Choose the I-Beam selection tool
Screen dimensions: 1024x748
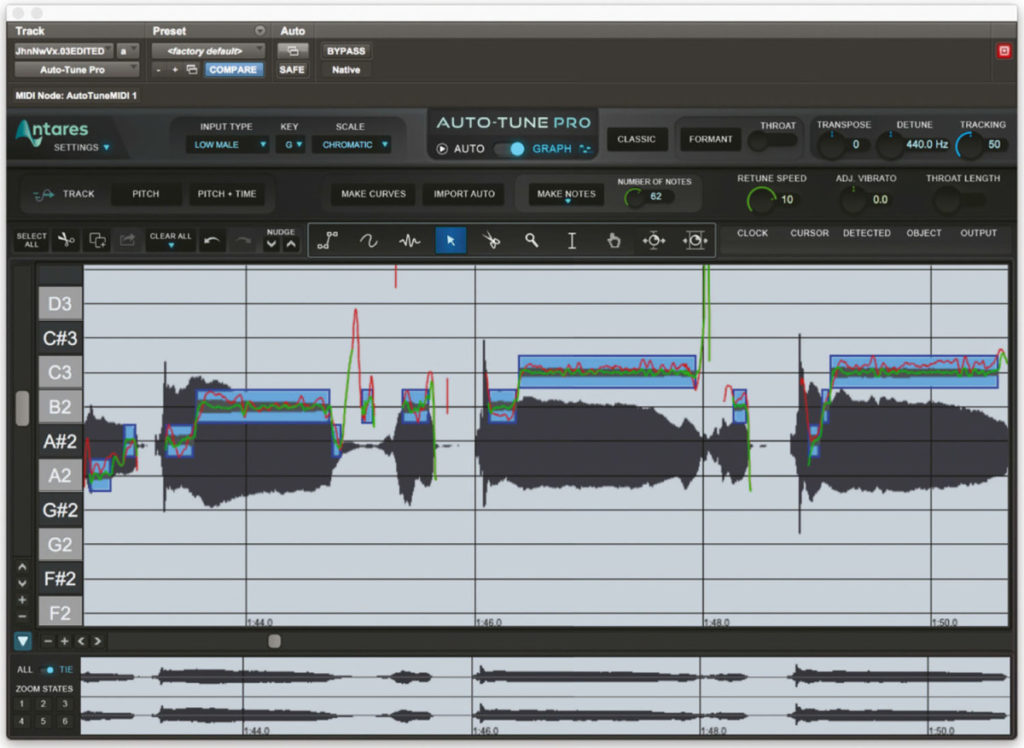[x=572, y=240]
